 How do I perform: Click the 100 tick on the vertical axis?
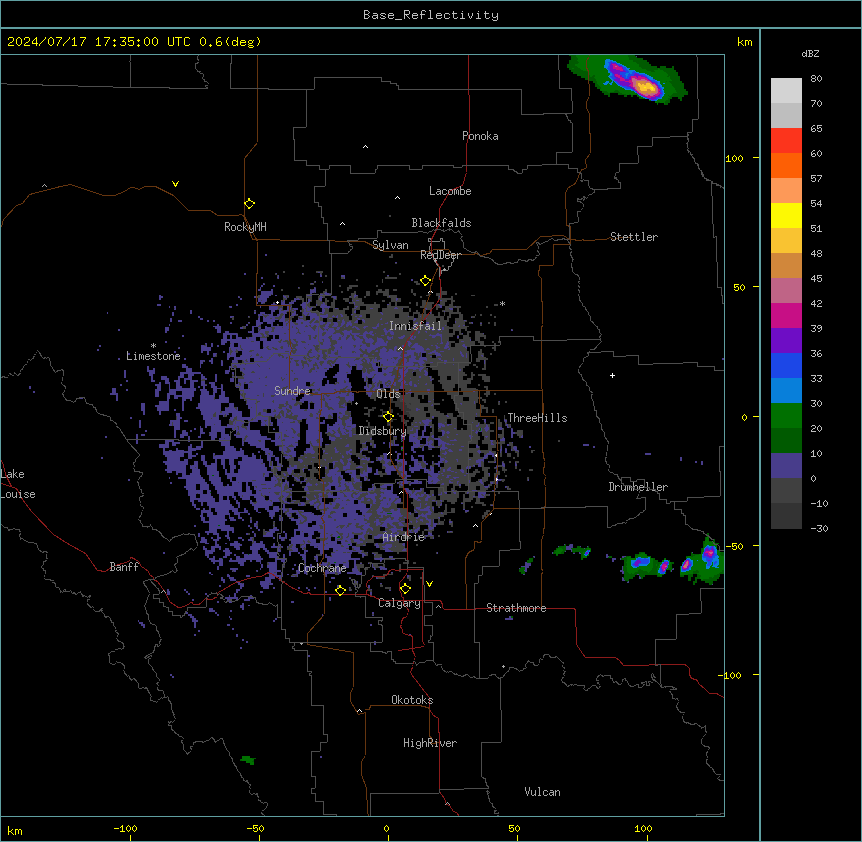734,159
